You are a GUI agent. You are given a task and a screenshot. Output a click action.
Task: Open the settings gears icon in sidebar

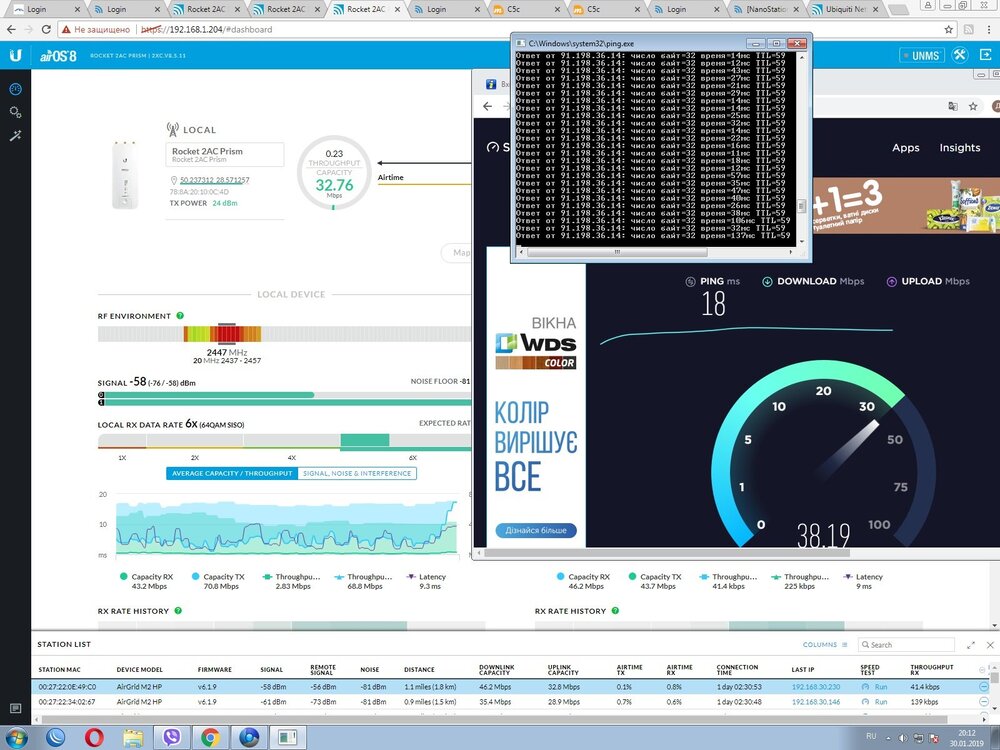click(15, 112)
